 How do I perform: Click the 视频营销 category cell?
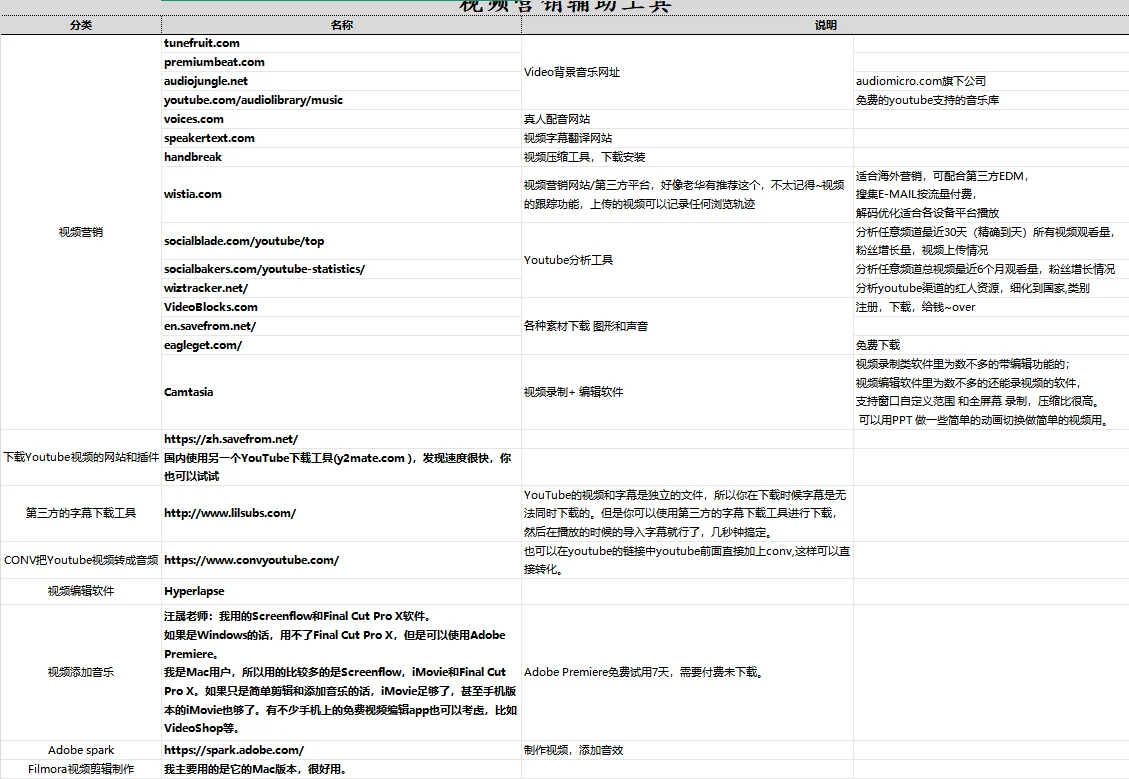[x=81, y=232]
